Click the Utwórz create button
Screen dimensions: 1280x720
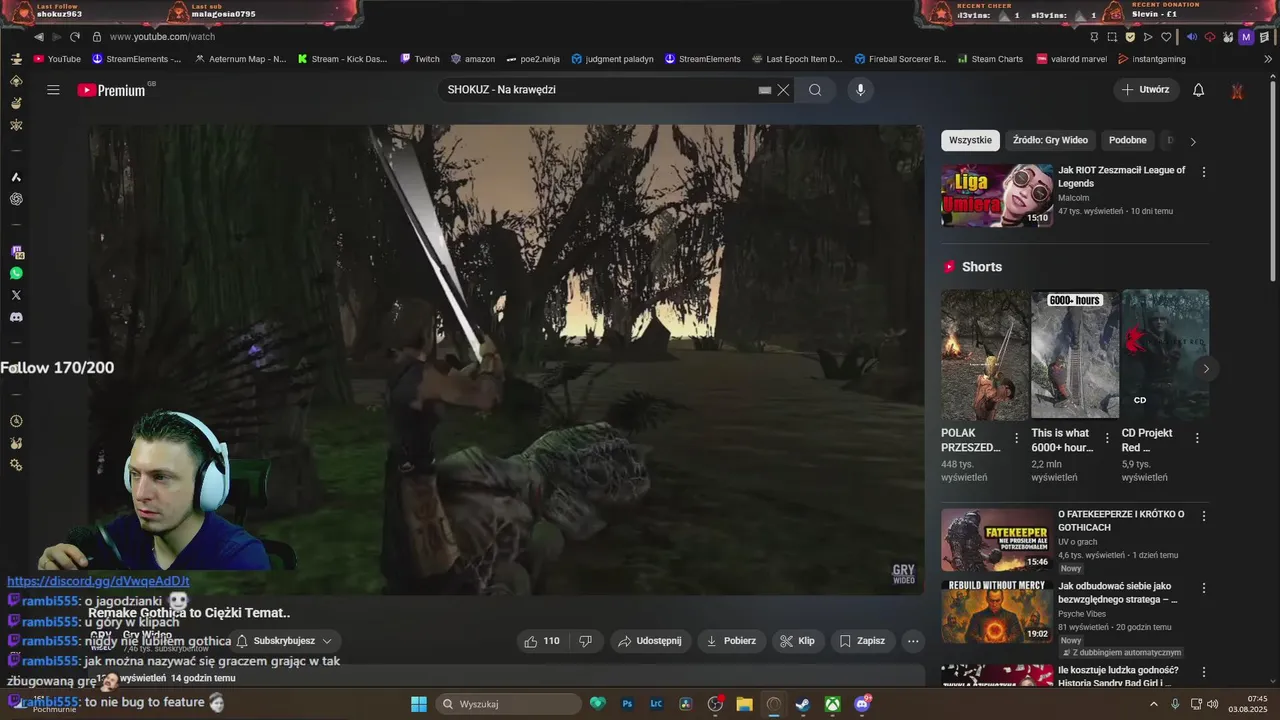pos(1145,90)
